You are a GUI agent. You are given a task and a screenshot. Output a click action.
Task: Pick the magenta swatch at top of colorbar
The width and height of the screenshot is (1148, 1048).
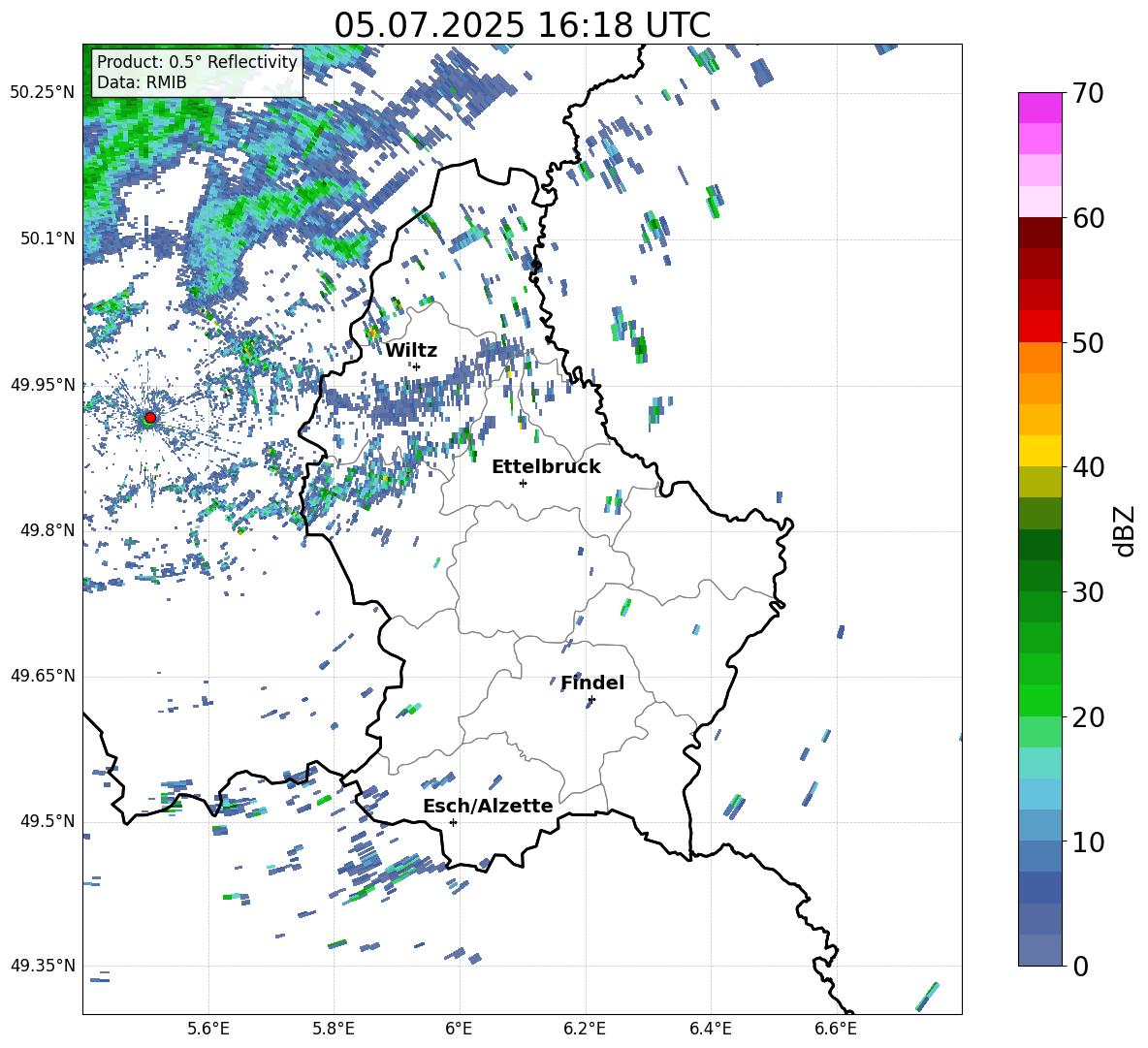[1040, 109]
